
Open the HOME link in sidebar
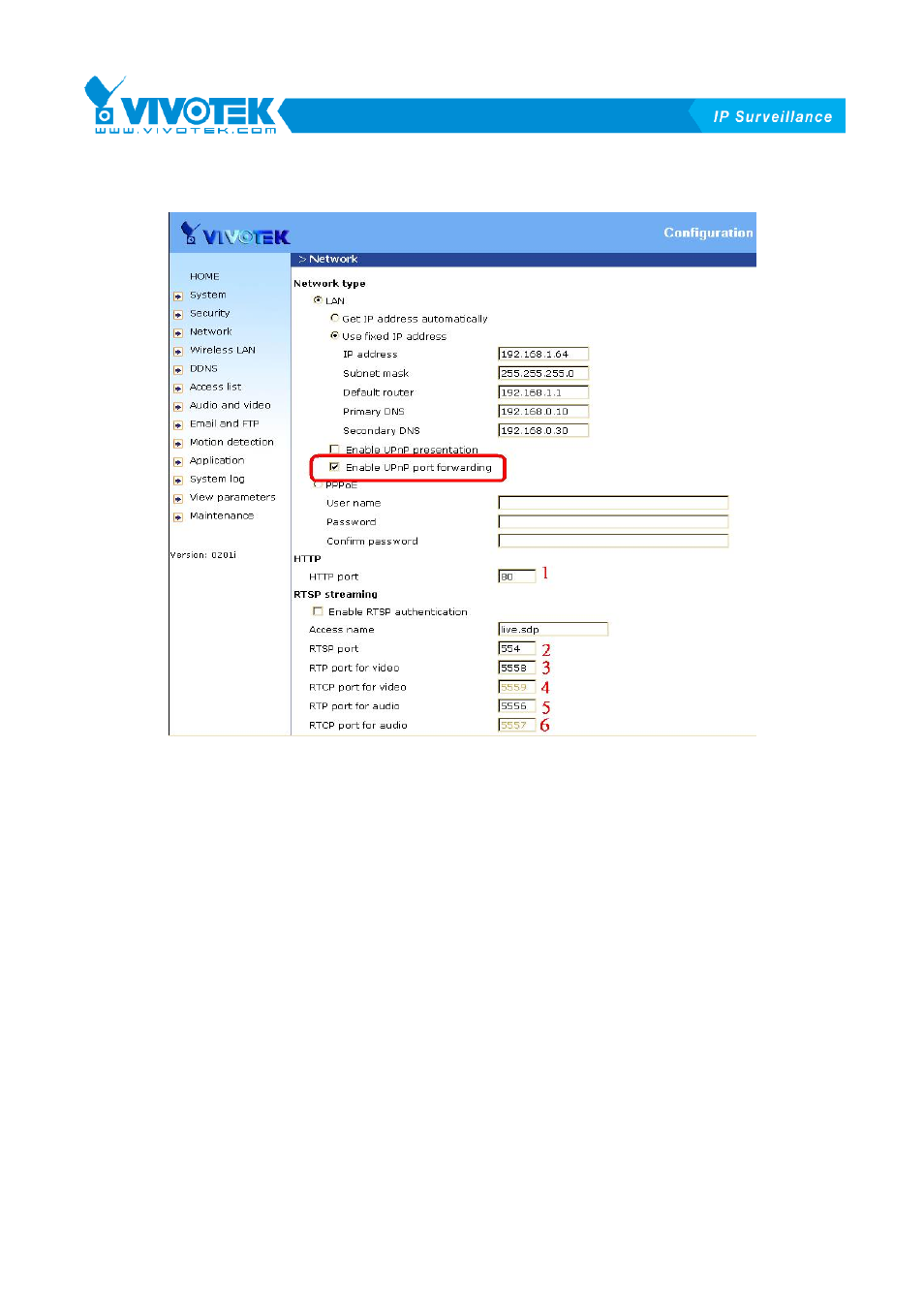[204, 276]
